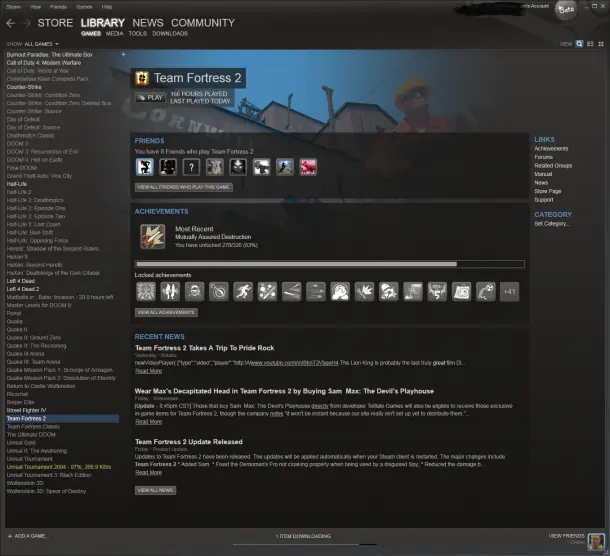Click the Team Fortress 2 game icon in header
The width and height of the screenshot is (610, 556).
[x=142, y=78]
